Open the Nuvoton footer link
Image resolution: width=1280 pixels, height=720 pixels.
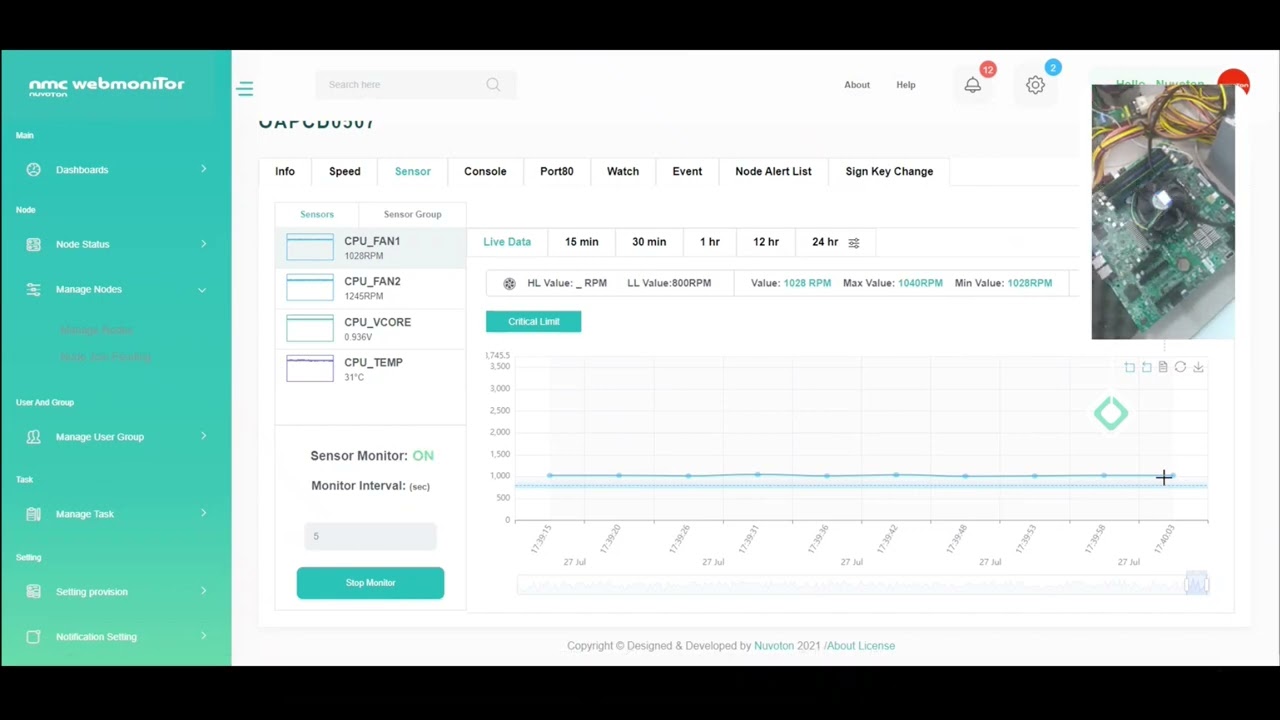coord(774,646)
